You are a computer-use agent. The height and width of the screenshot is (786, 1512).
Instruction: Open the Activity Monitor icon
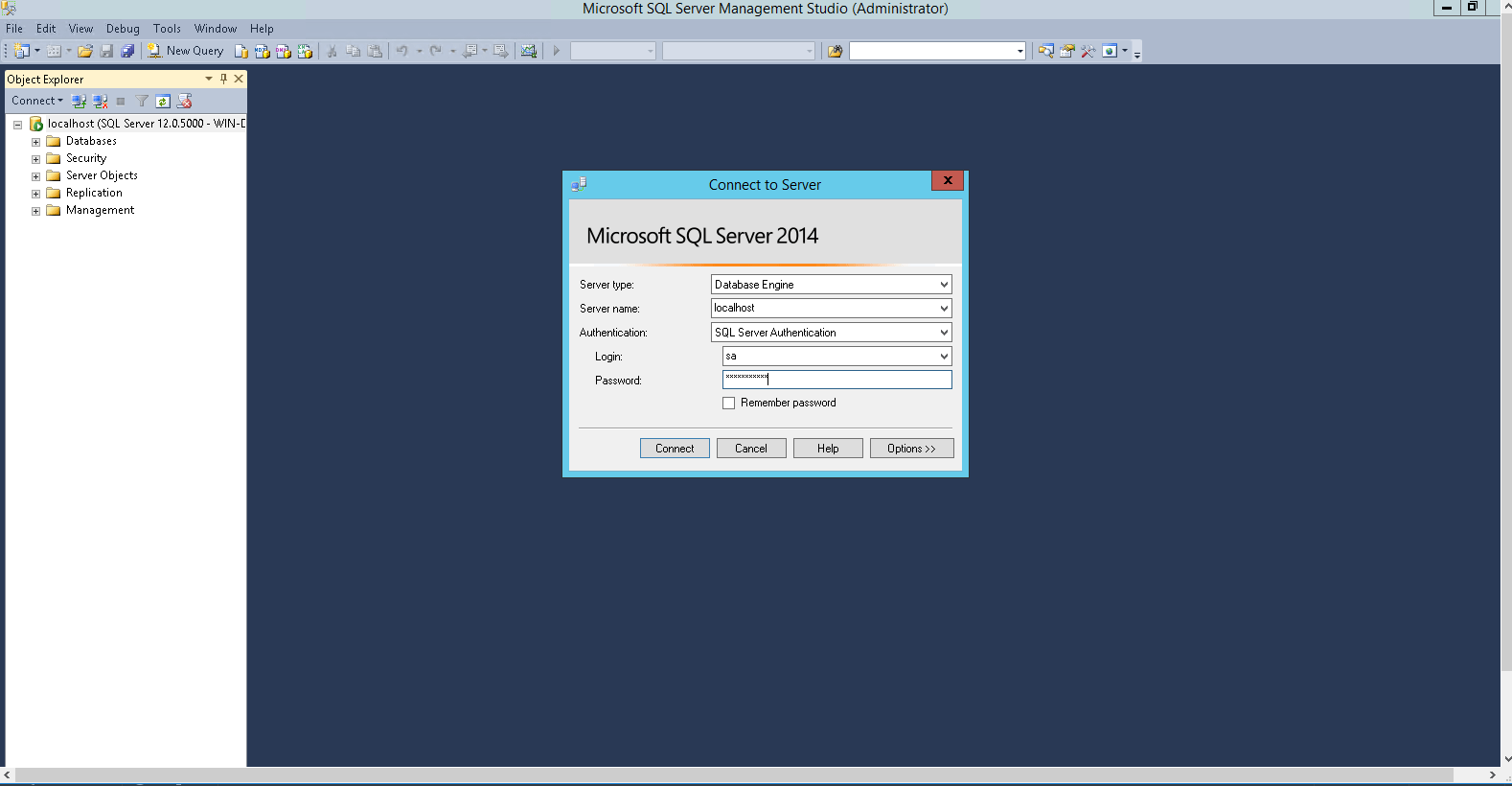click(x=529, y=51)
